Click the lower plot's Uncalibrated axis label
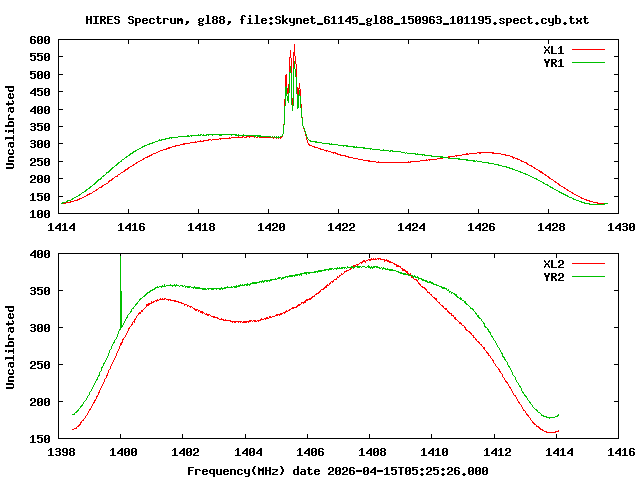Viewport: 640px width, 480px height. (x=10, y=347)
